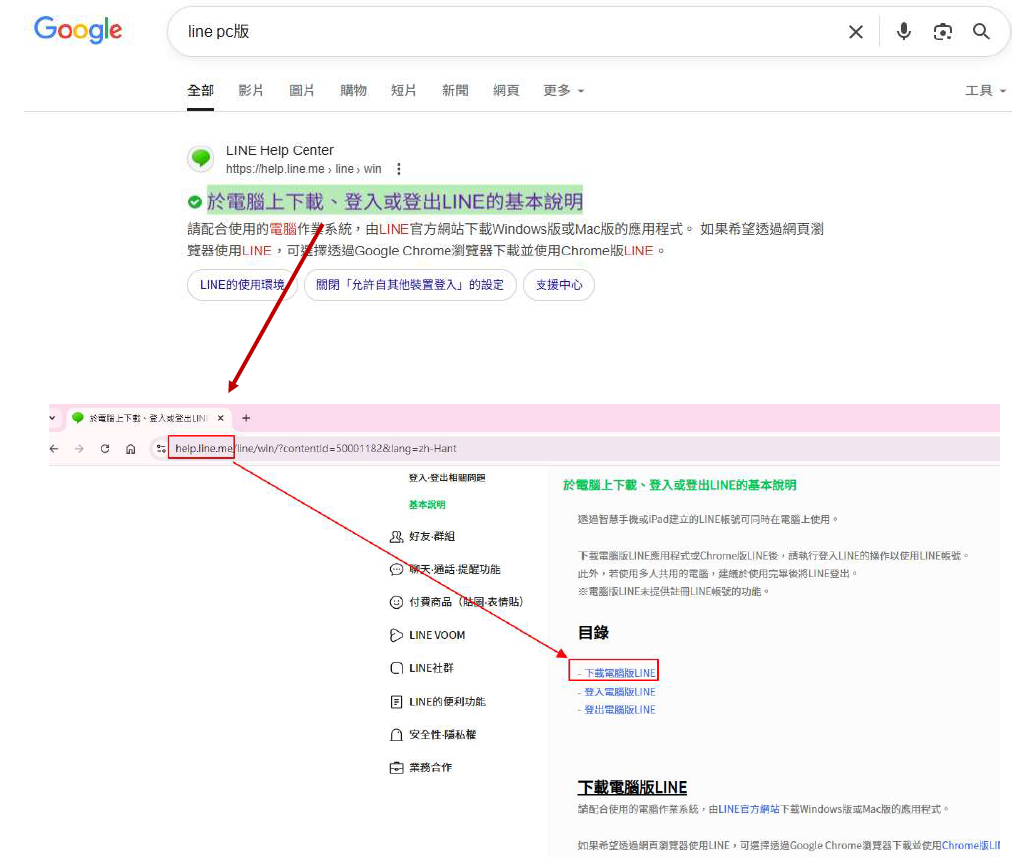1022x865 pixels.
Task: Click the 支援中心 chip button
Action: (559, 285)
